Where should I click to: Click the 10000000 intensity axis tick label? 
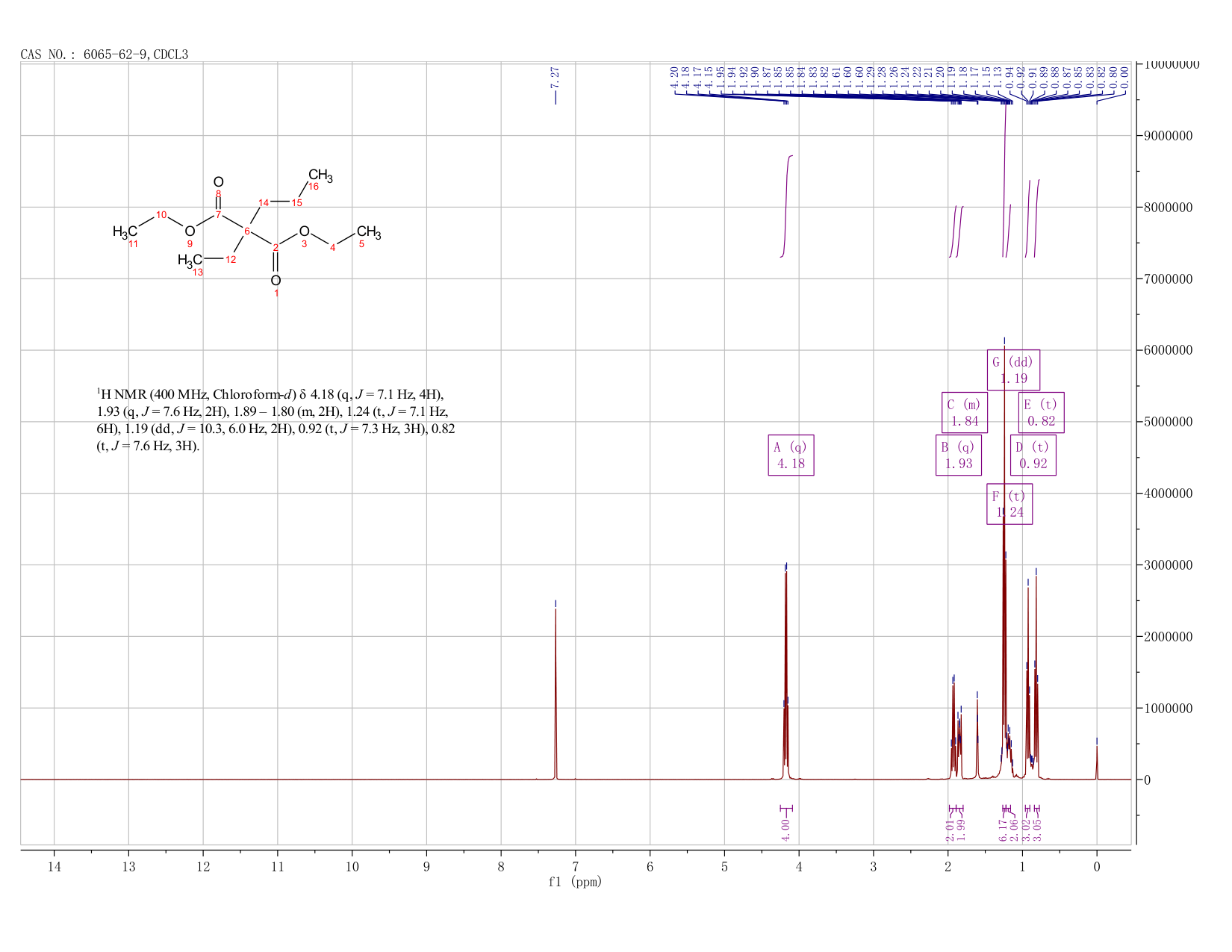(1169, 65)
